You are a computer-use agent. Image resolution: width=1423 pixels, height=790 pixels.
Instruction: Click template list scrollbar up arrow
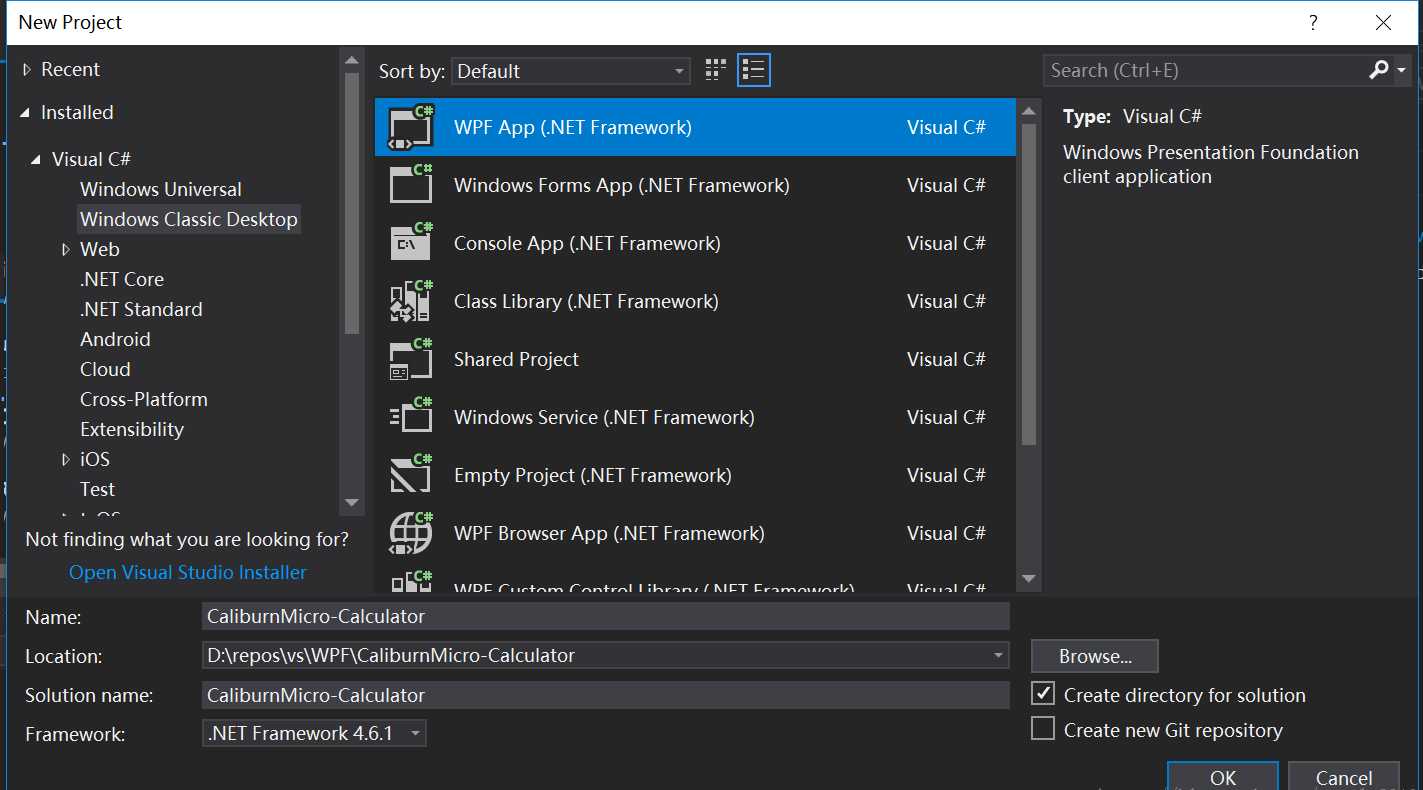1029,110
